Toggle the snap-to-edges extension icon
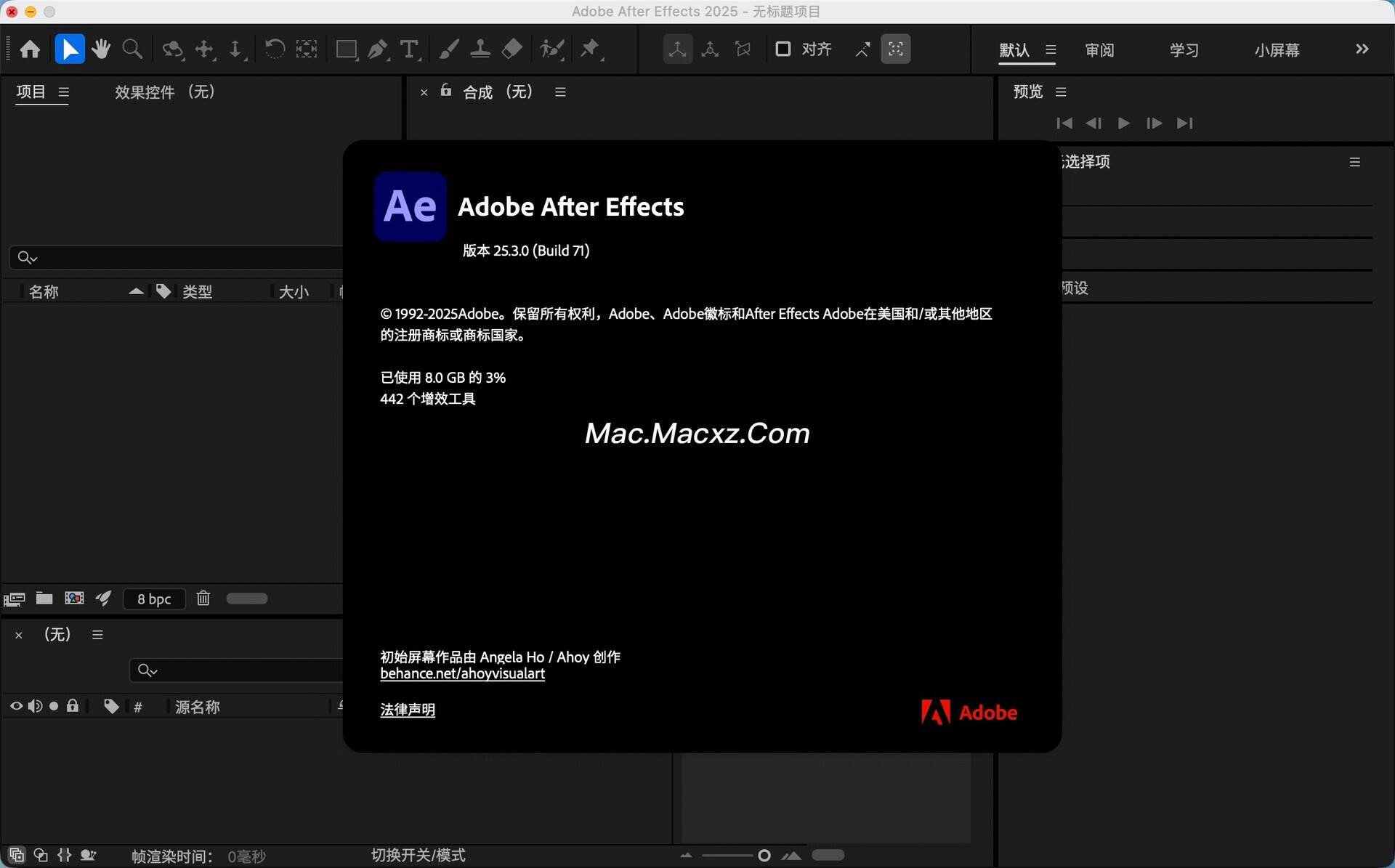The width and height of the screenshot is (1395, 868). (x=863, y=49)
